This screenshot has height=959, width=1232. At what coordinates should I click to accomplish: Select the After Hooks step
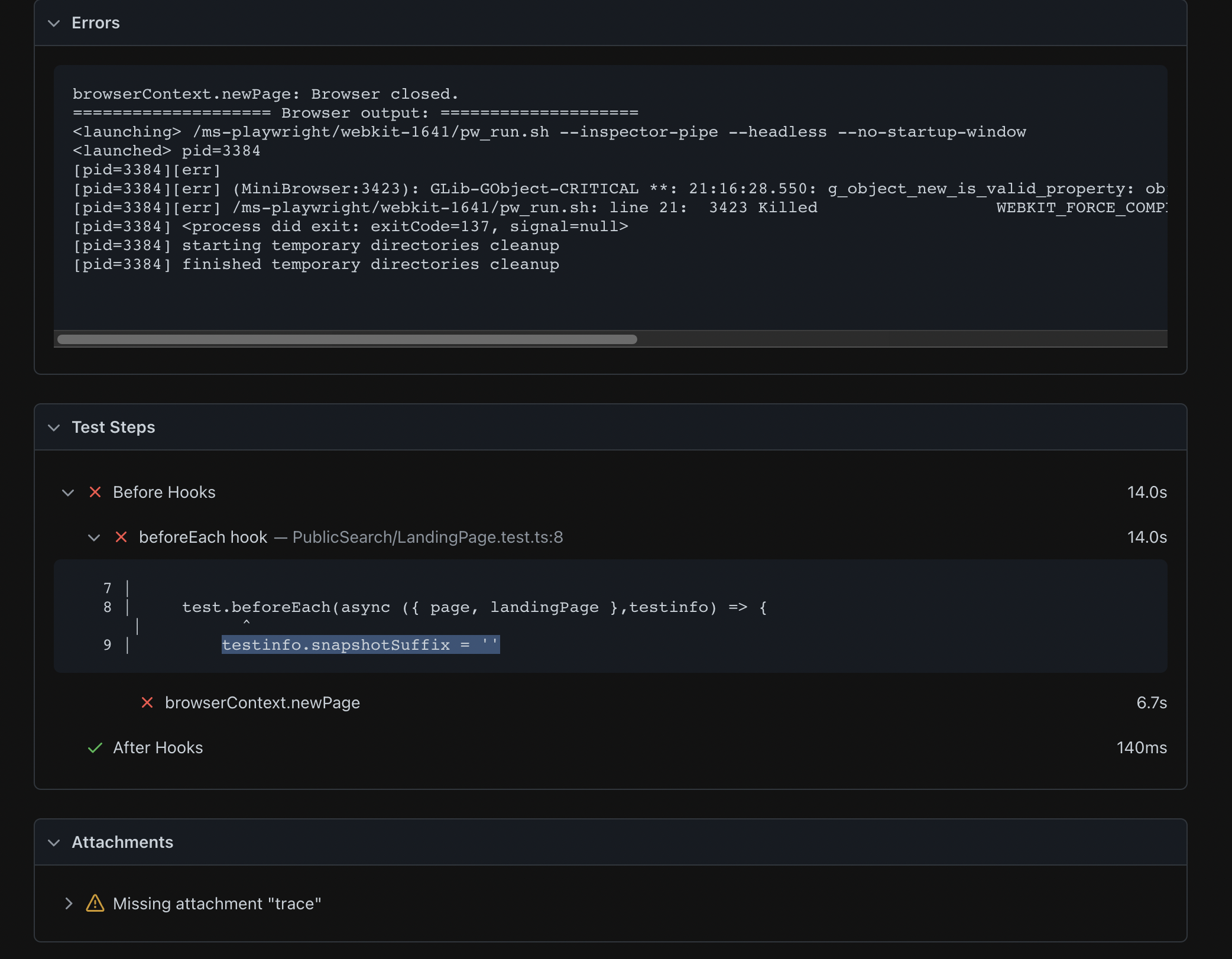(x=158, y=748)
